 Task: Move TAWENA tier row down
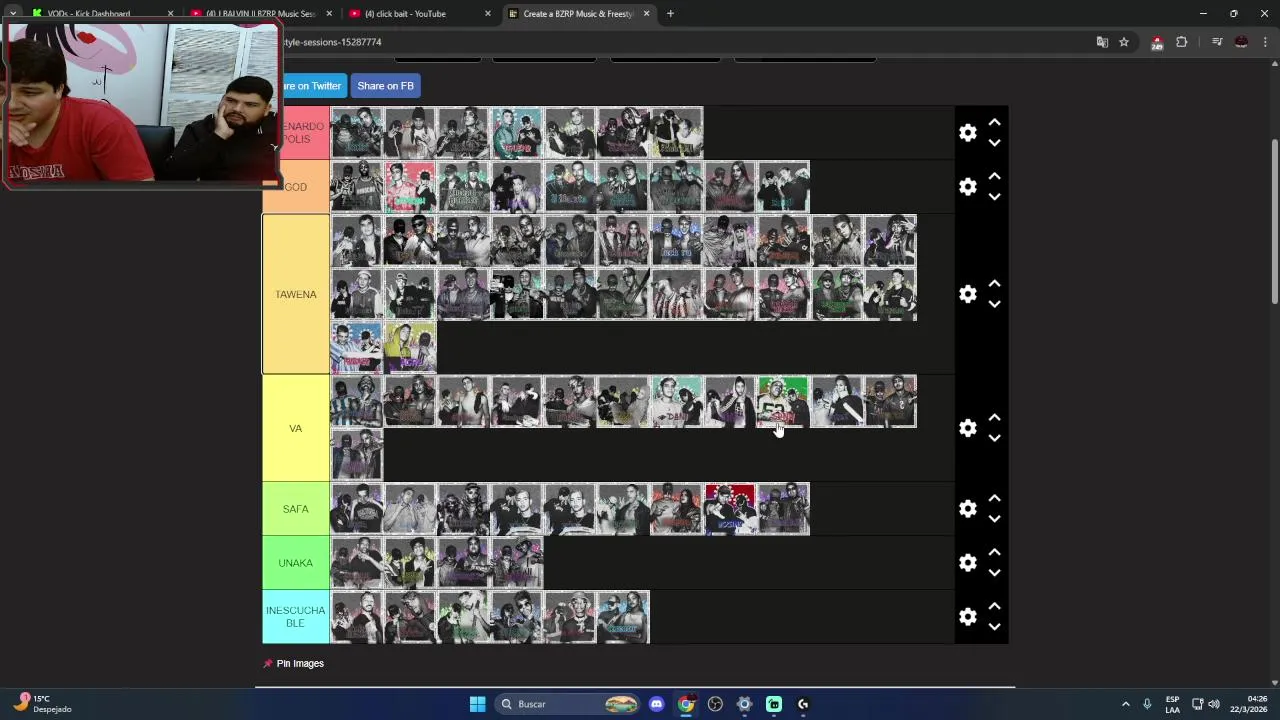[x=994, y=304]
